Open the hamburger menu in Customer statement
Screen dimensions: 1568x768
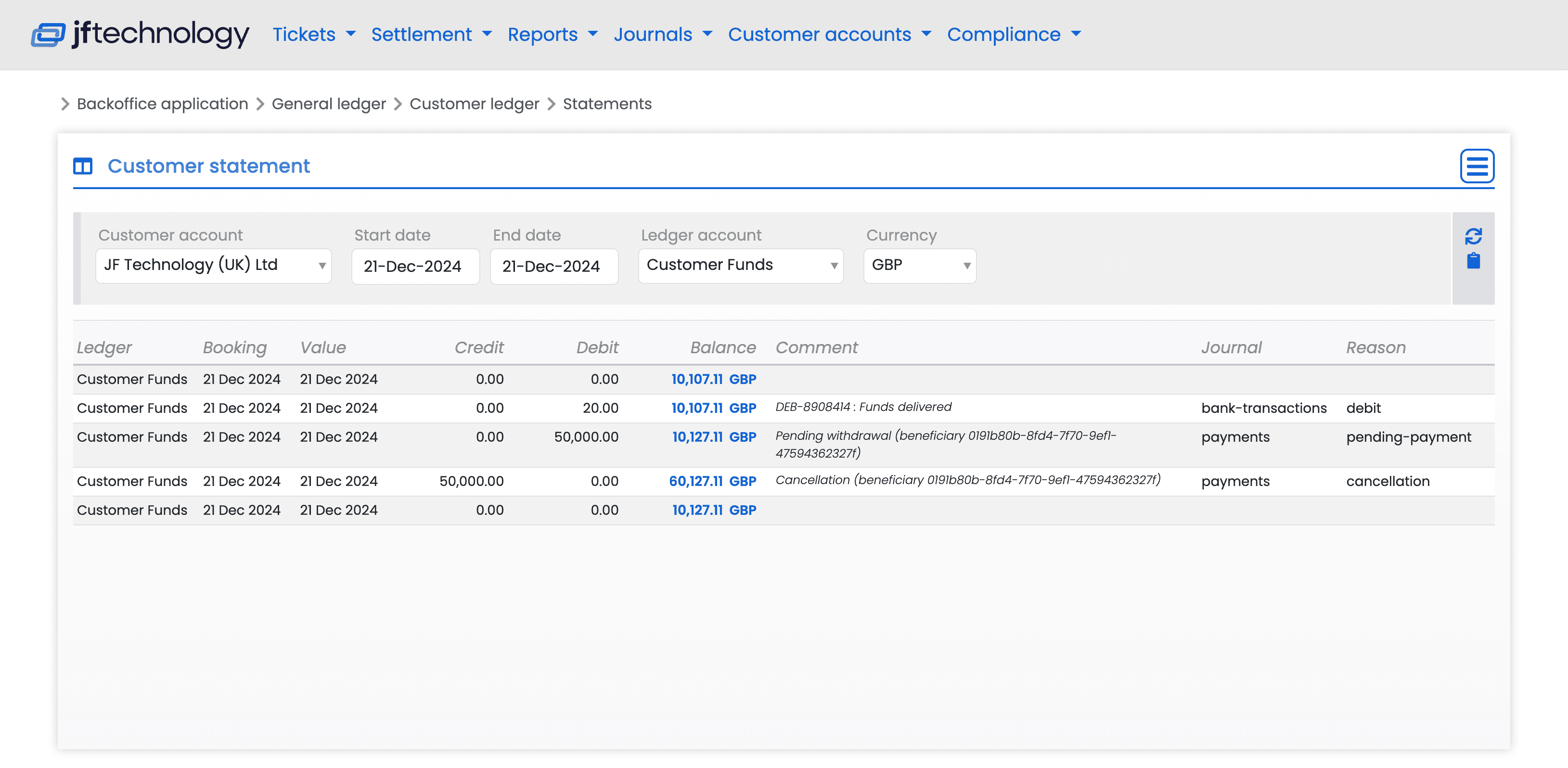coord(1477,166)
